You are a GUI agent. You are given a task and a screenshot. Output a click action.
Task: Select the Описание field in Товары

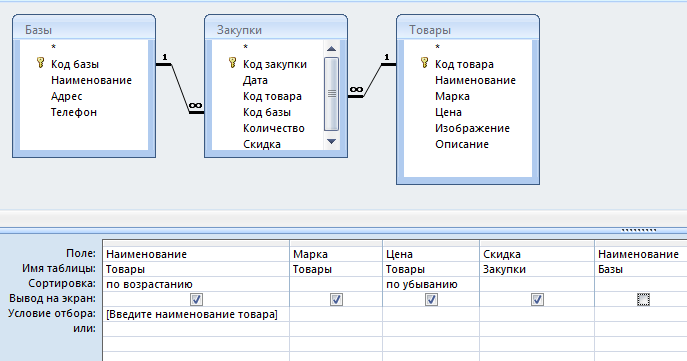pos(462,144)
